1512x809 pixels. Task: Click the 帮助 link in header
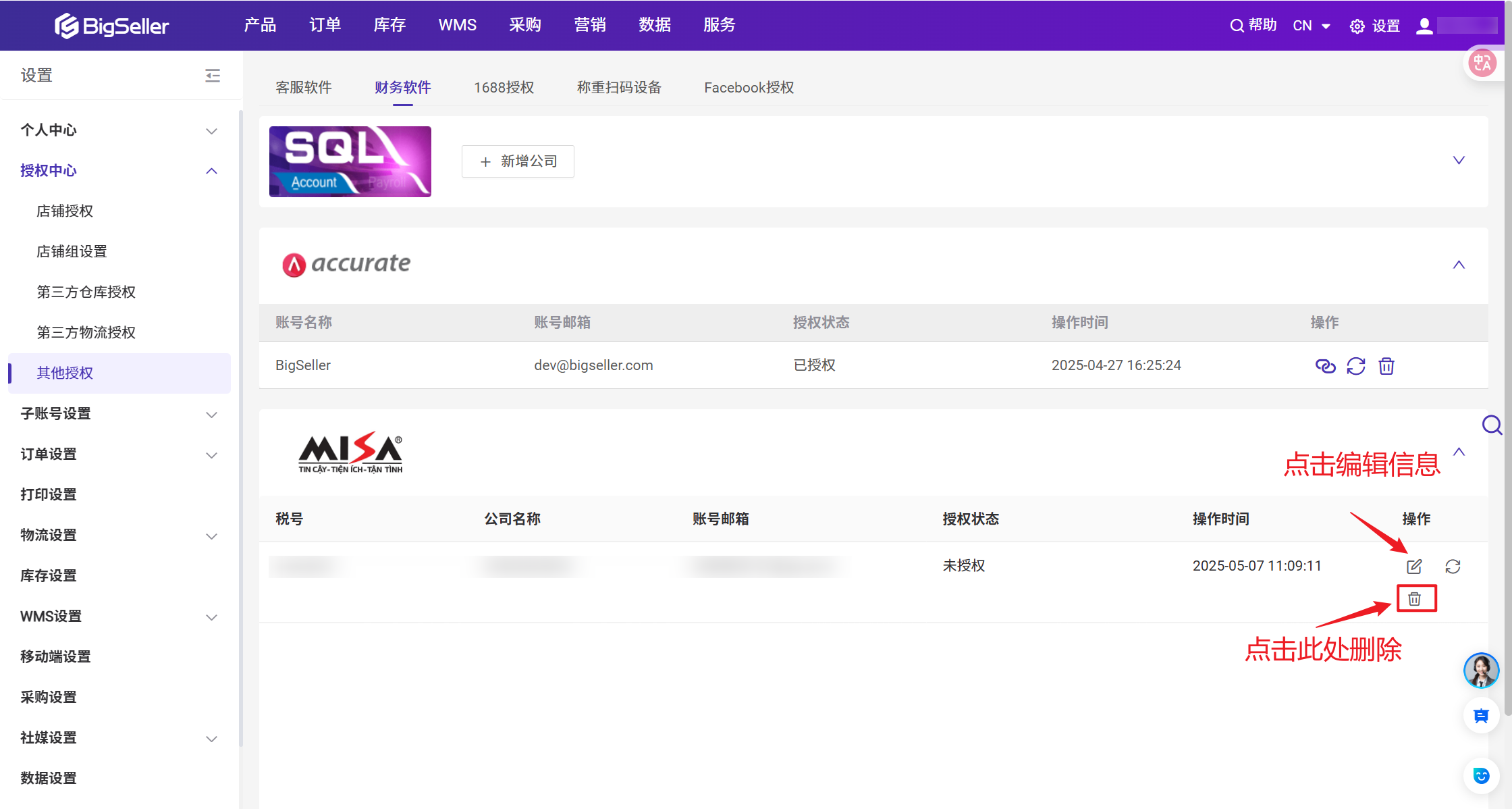[x=1262, y=26]
